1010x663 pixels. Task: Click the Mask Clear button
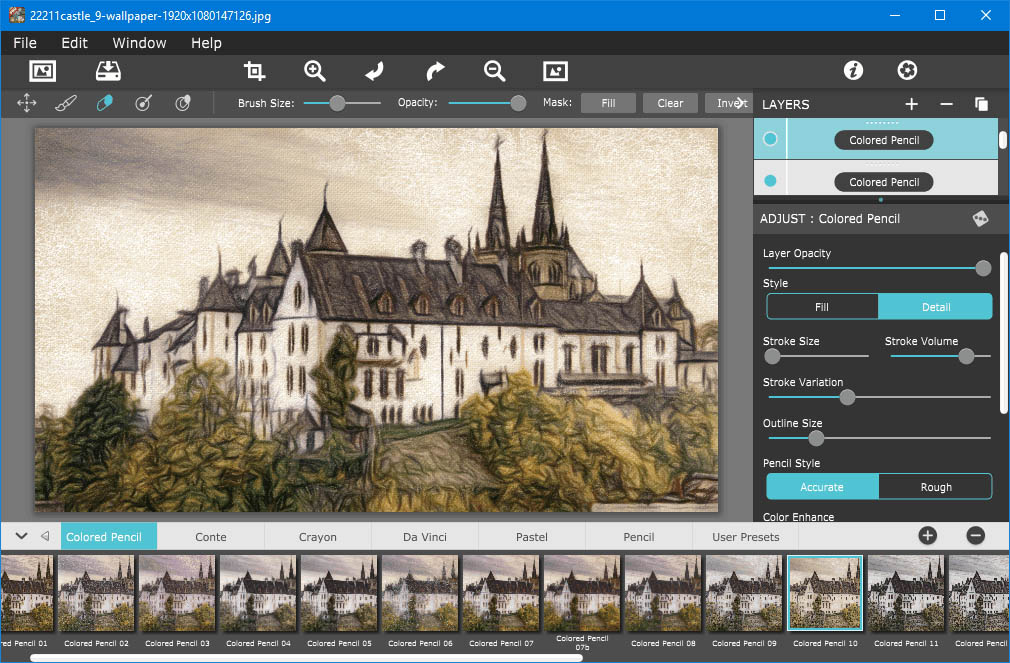(x=670, y=103)
